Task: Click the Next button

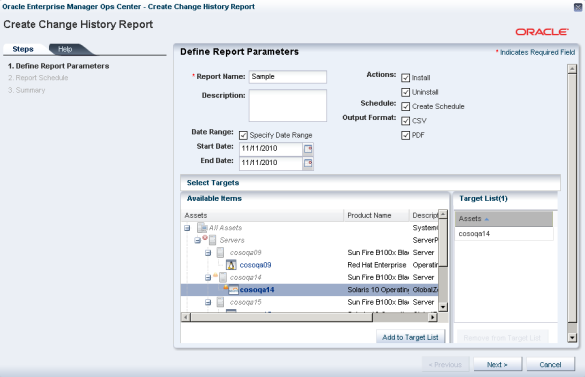Action: click(x=497, y=365)
